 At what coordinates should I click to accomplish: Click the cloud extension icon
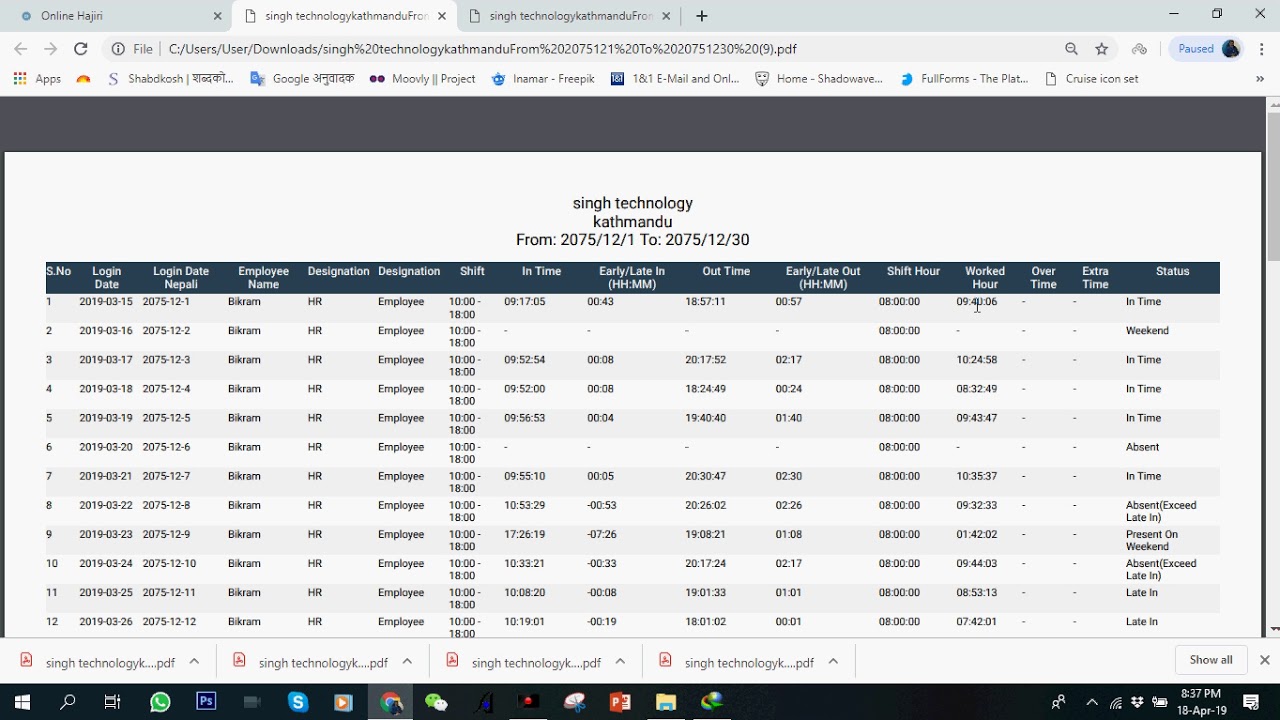point(1139,49)
